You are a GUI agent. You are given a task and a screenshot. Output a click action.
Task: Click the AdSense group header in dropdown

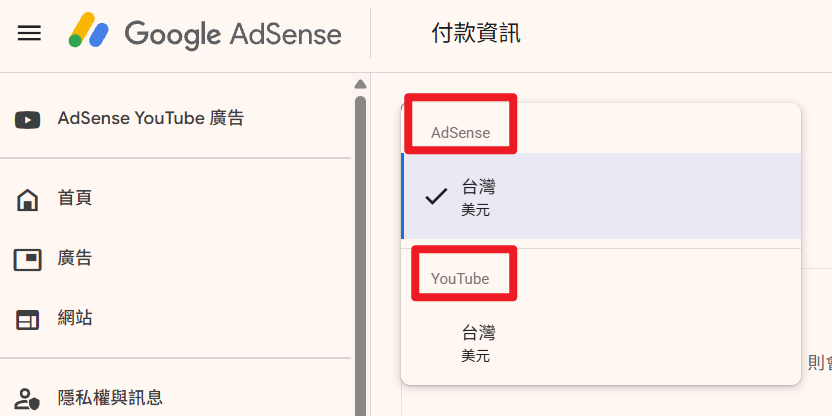pyautogui.click(x=460, y=132)
